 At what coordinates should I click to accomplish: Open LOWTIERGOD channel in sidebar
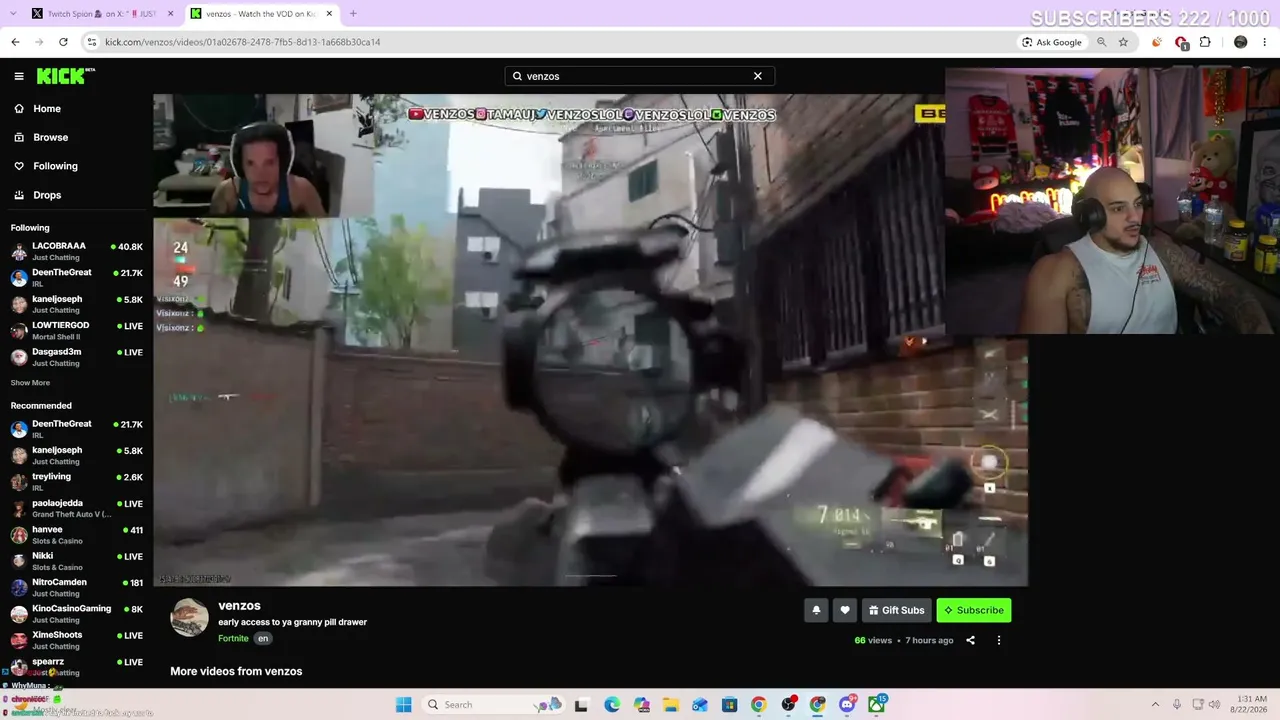click(77, 331)
